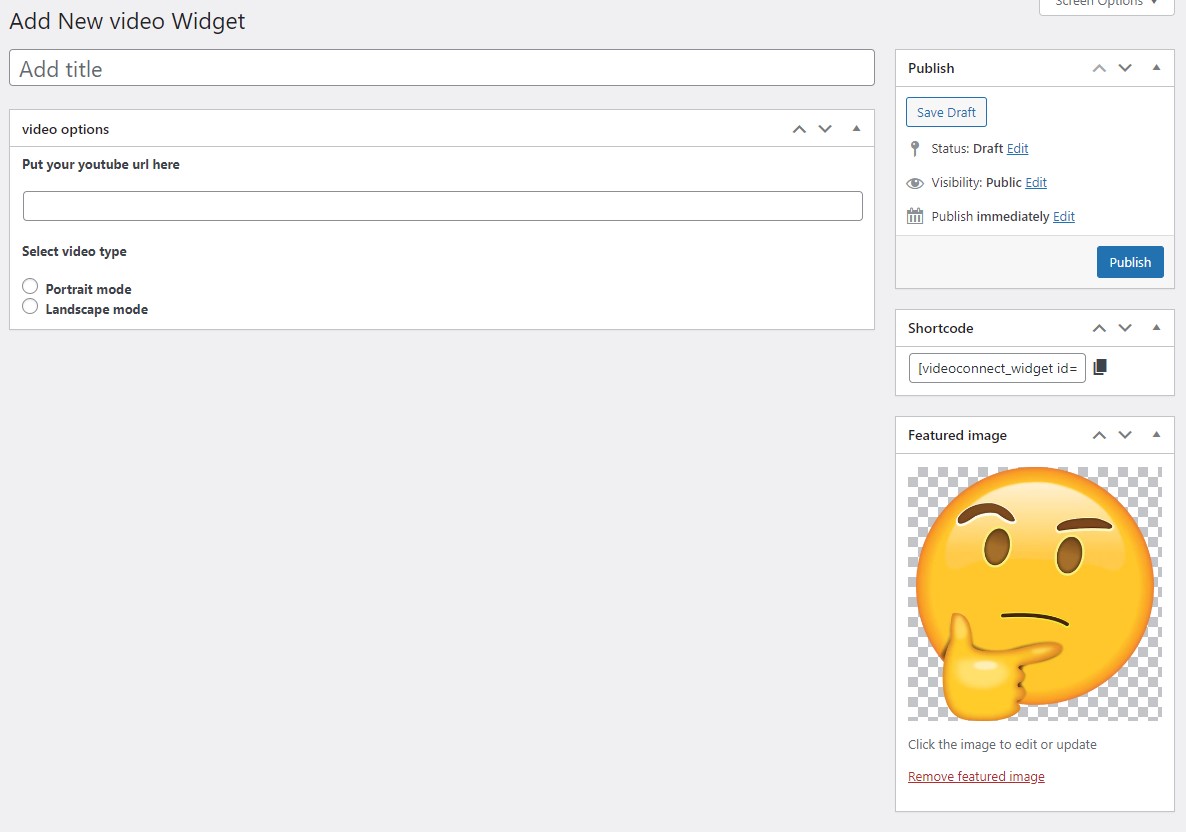1186x832 pixels.
Task: Click the 'video options' panel title
Action: point(65,129)
